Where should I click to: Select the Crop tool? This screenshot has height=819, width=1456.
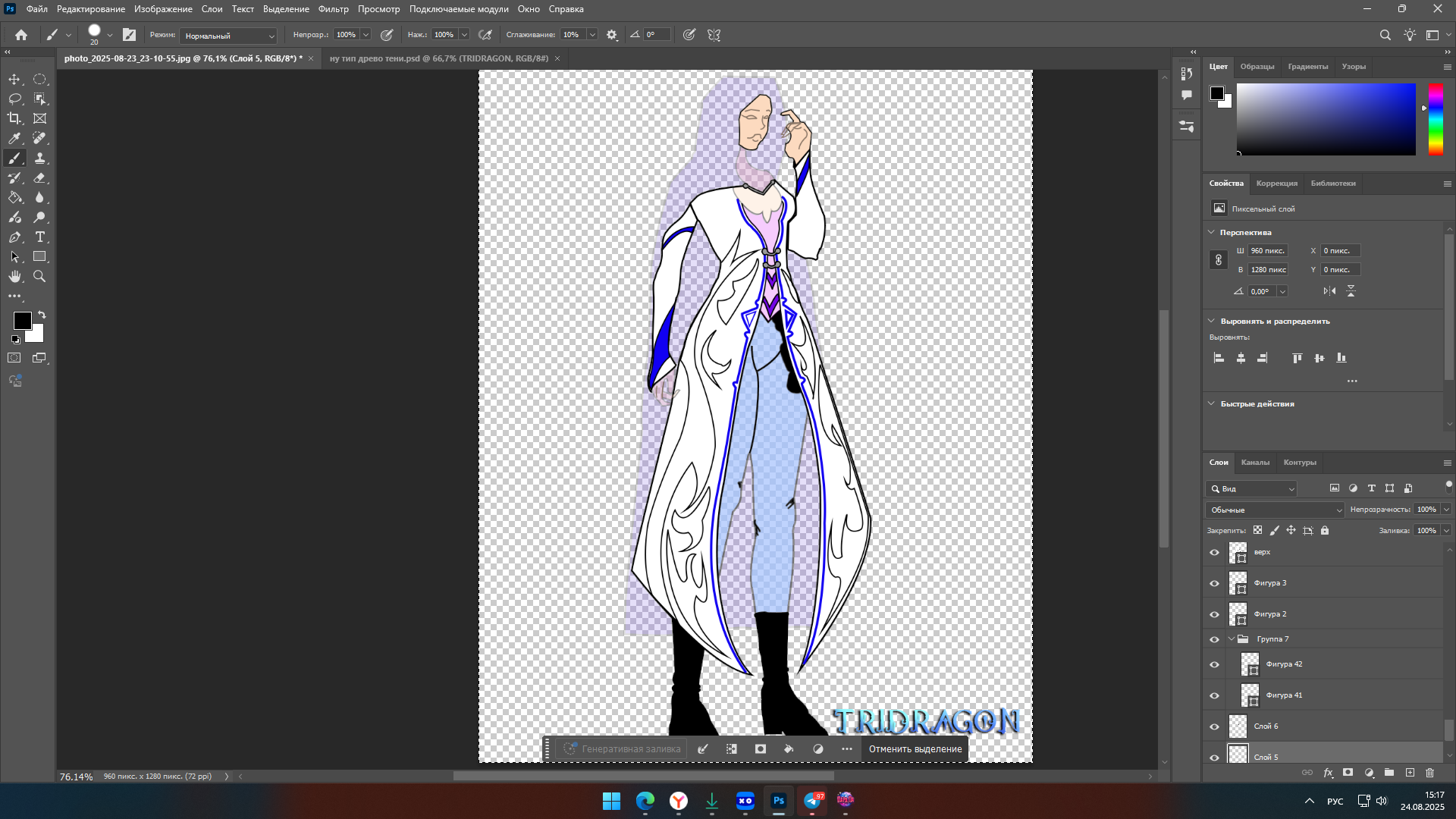[x=14, y=118]
